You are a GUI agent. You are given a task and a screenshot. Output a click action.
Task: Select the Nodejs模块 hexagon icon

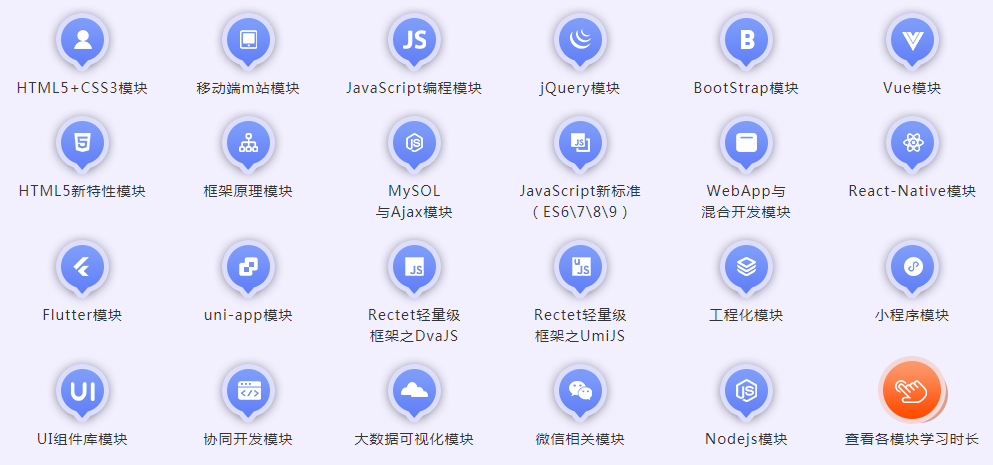pyautogui.click(x=746, y=392)
